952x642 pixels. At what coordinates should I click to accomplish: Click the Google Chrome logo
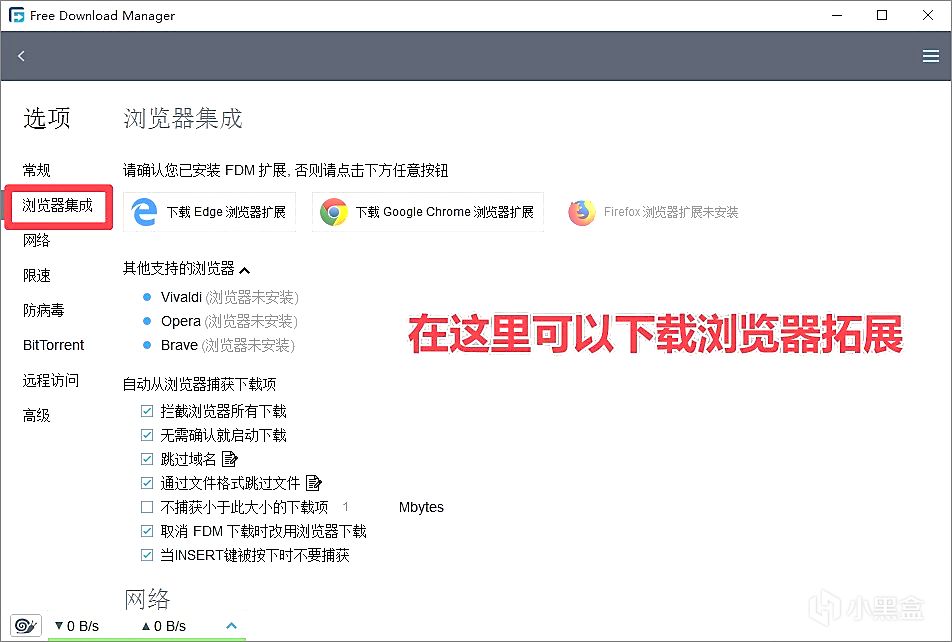click(x=333, y=212)
